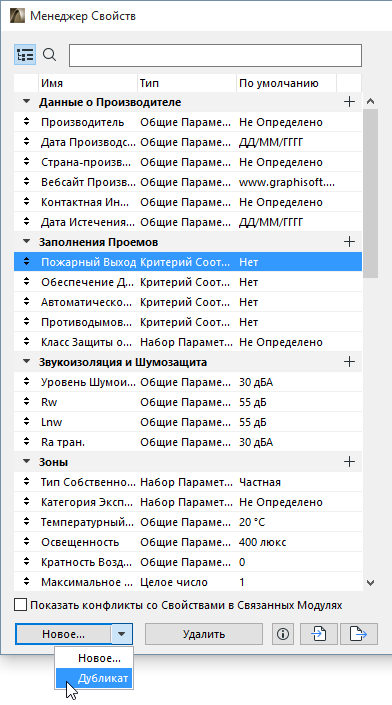Click the Удалить button
This screenshot has height=705, width=392.
coord(204,634)
